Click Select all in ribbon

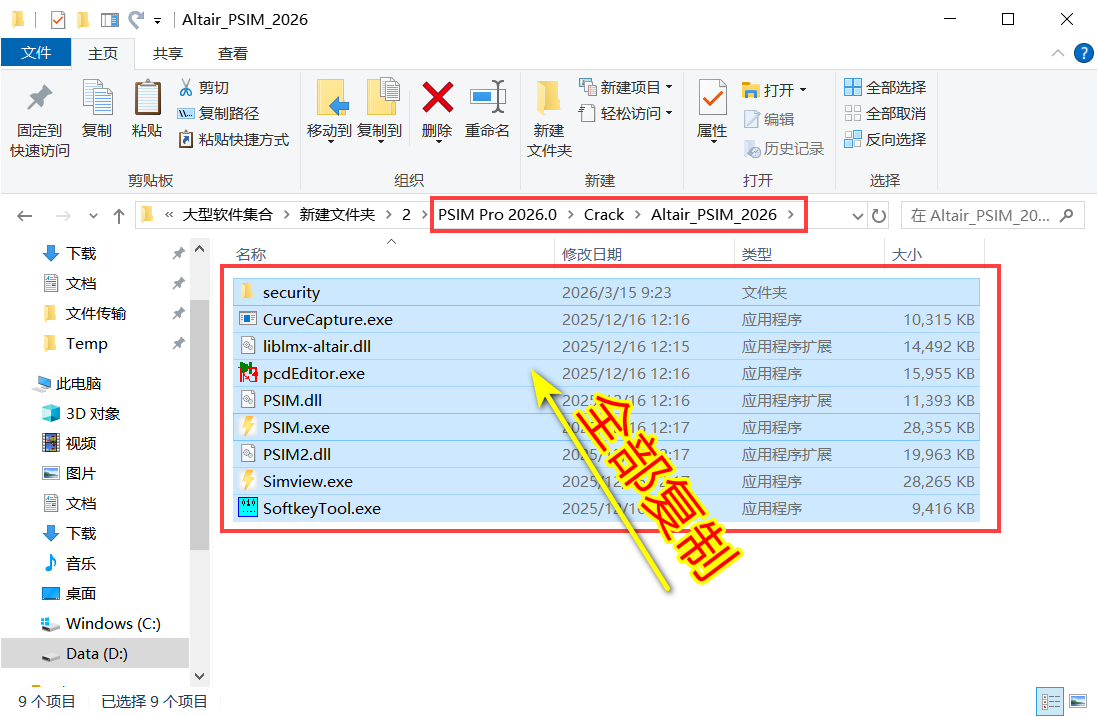tap(885, 88)
